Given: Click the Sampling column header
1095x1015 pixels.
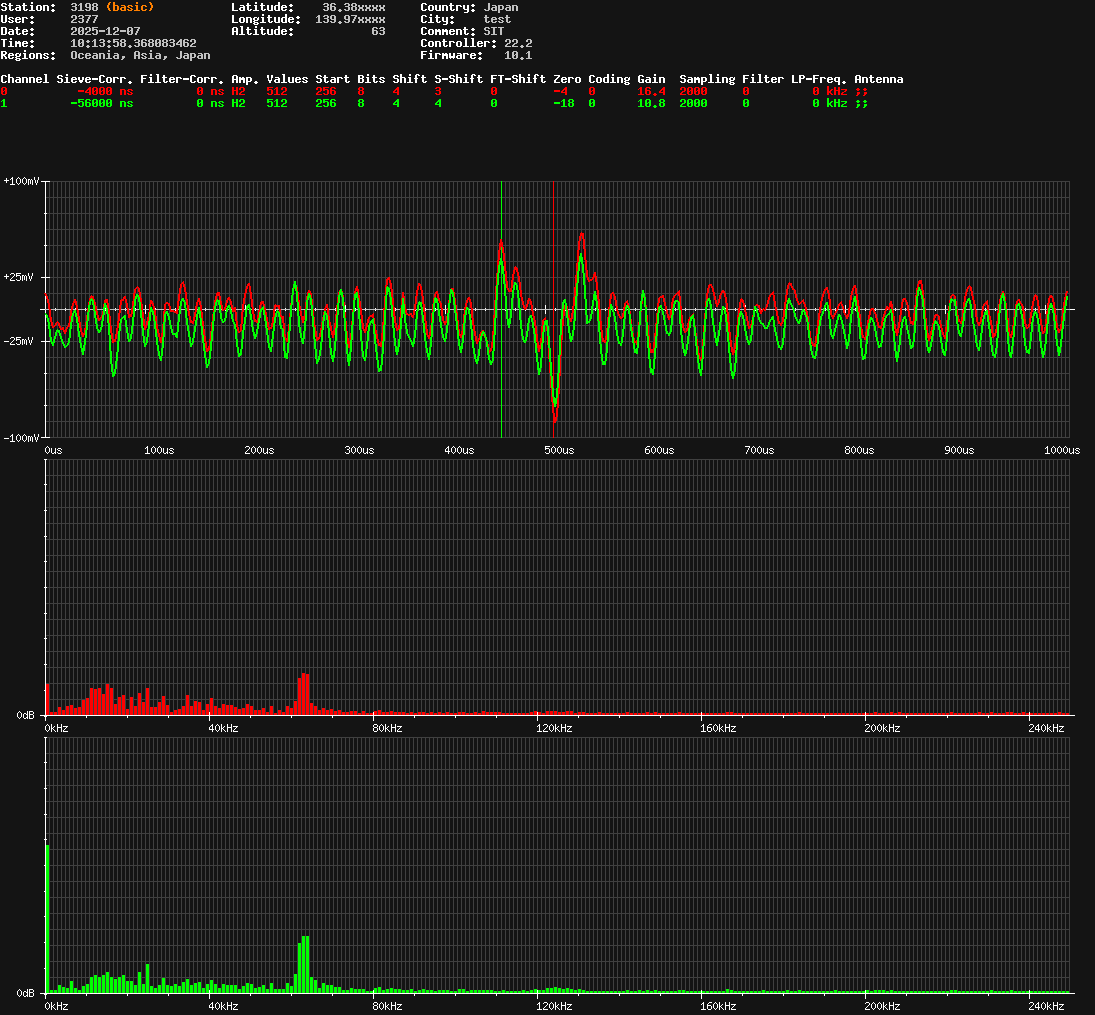Looking at the screenshot, I should pyautogui.click(x=707, y=79).
